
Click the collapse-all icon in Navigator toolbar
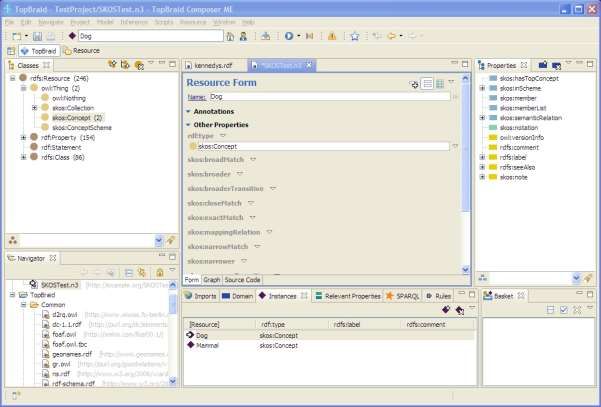coord(128,273)
